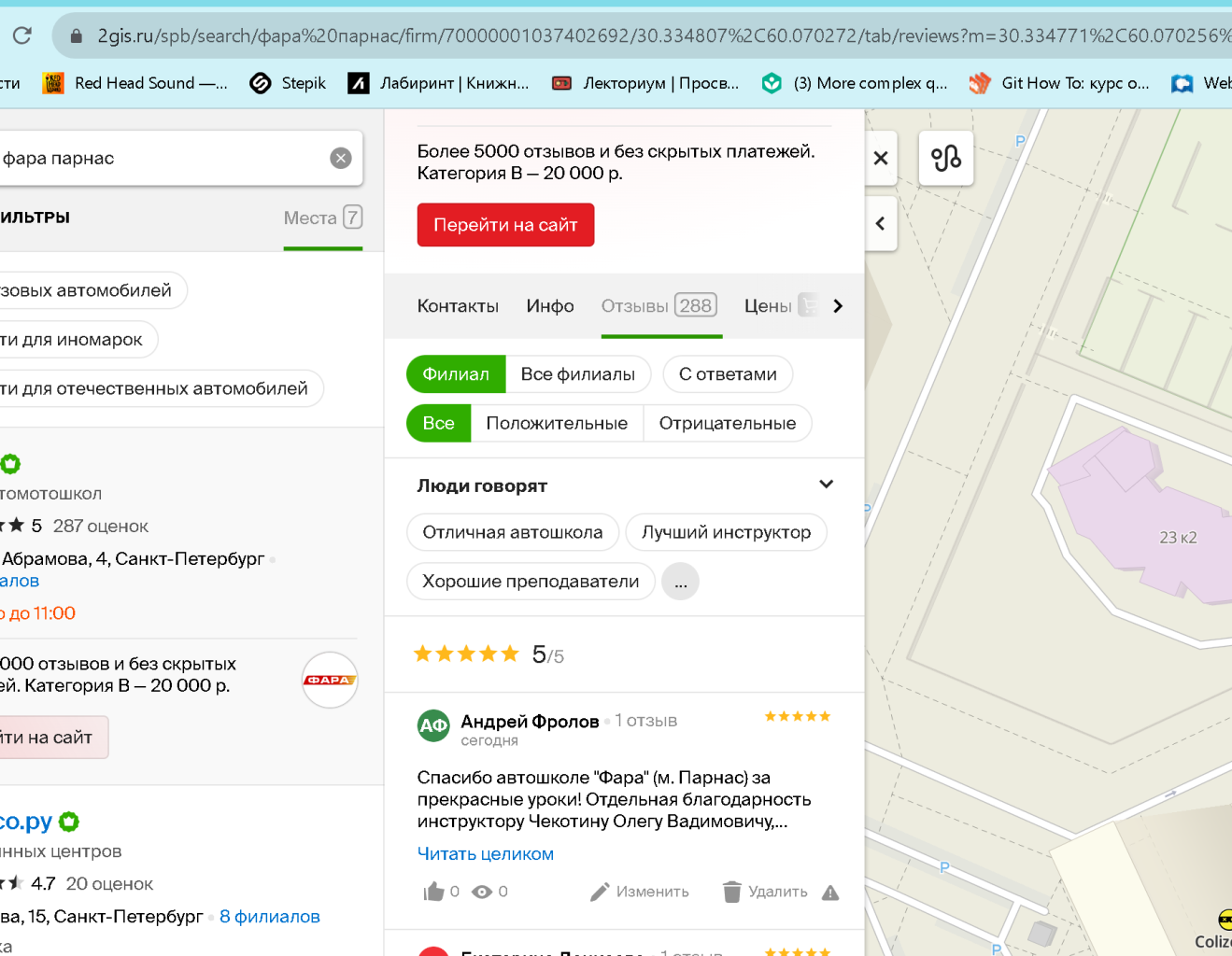
Task: Open Читать целиком link in review
Action: [485, 853]
